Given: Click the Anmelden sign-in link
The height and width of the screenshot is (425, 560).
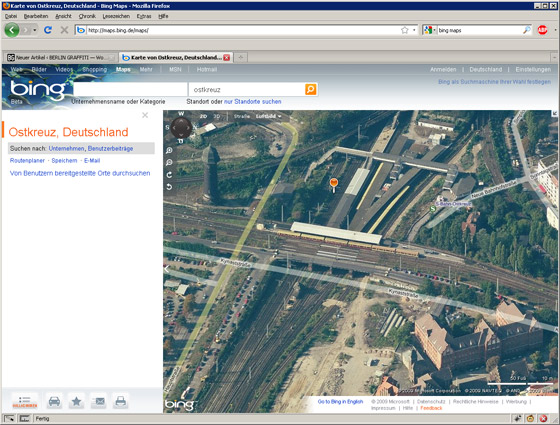Looking at the screenshot, I should pyautogui.click(x=443, y=69).
